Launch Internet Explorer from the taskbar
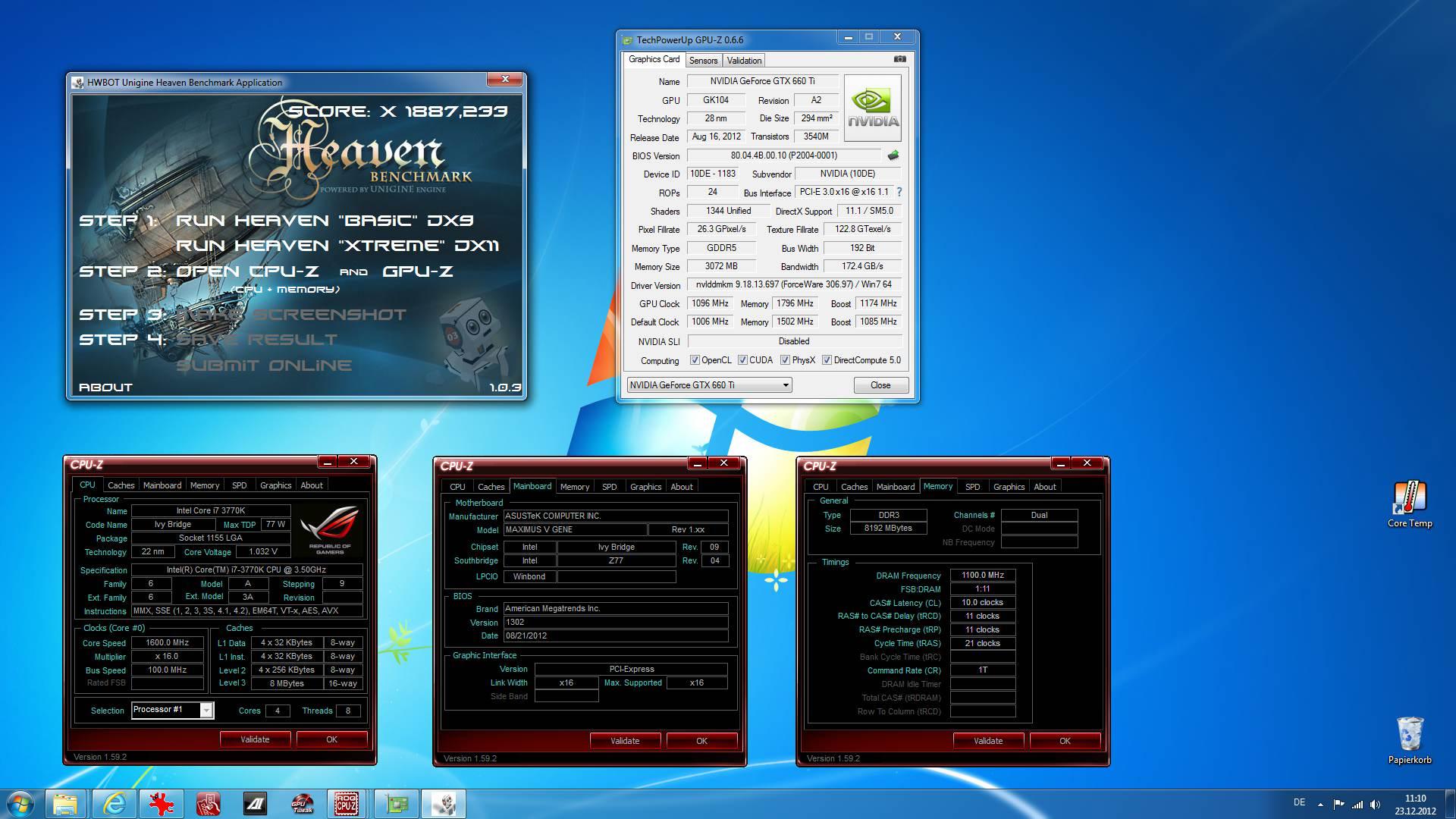Image resolution: width=1456 pixels, height=819 pixels. tap(114, 804)
